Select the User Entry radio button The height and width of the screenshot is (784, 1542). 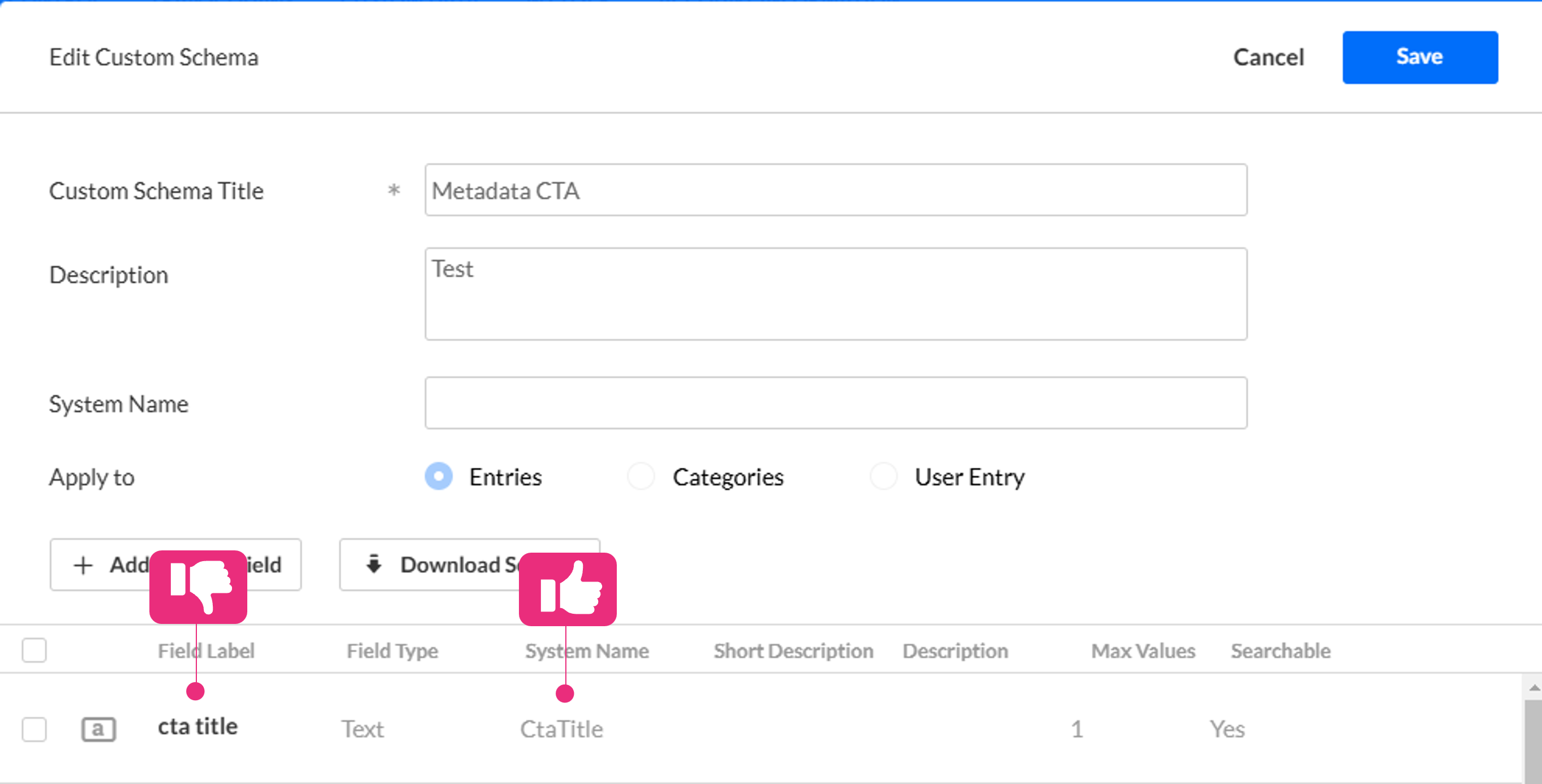pos(883,476)
